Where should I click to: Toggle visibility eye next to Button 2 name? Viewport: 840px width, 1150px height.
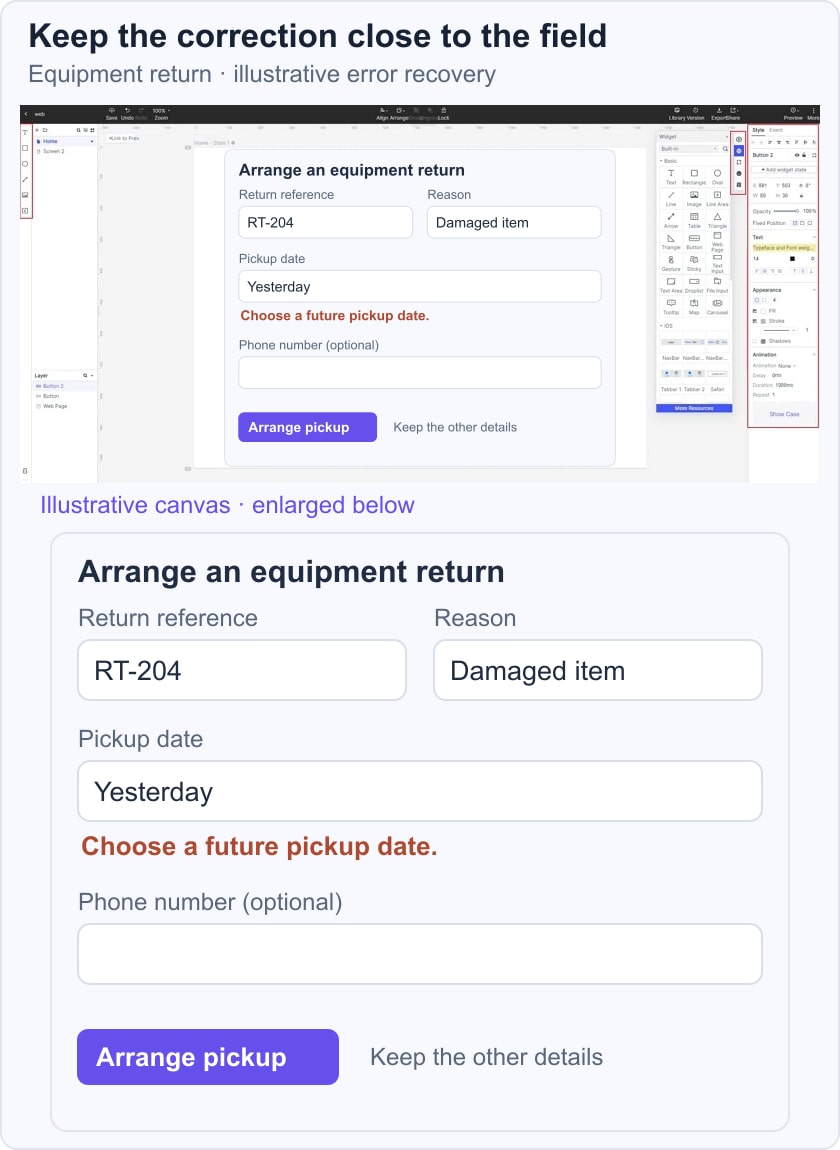click(797, 155)
